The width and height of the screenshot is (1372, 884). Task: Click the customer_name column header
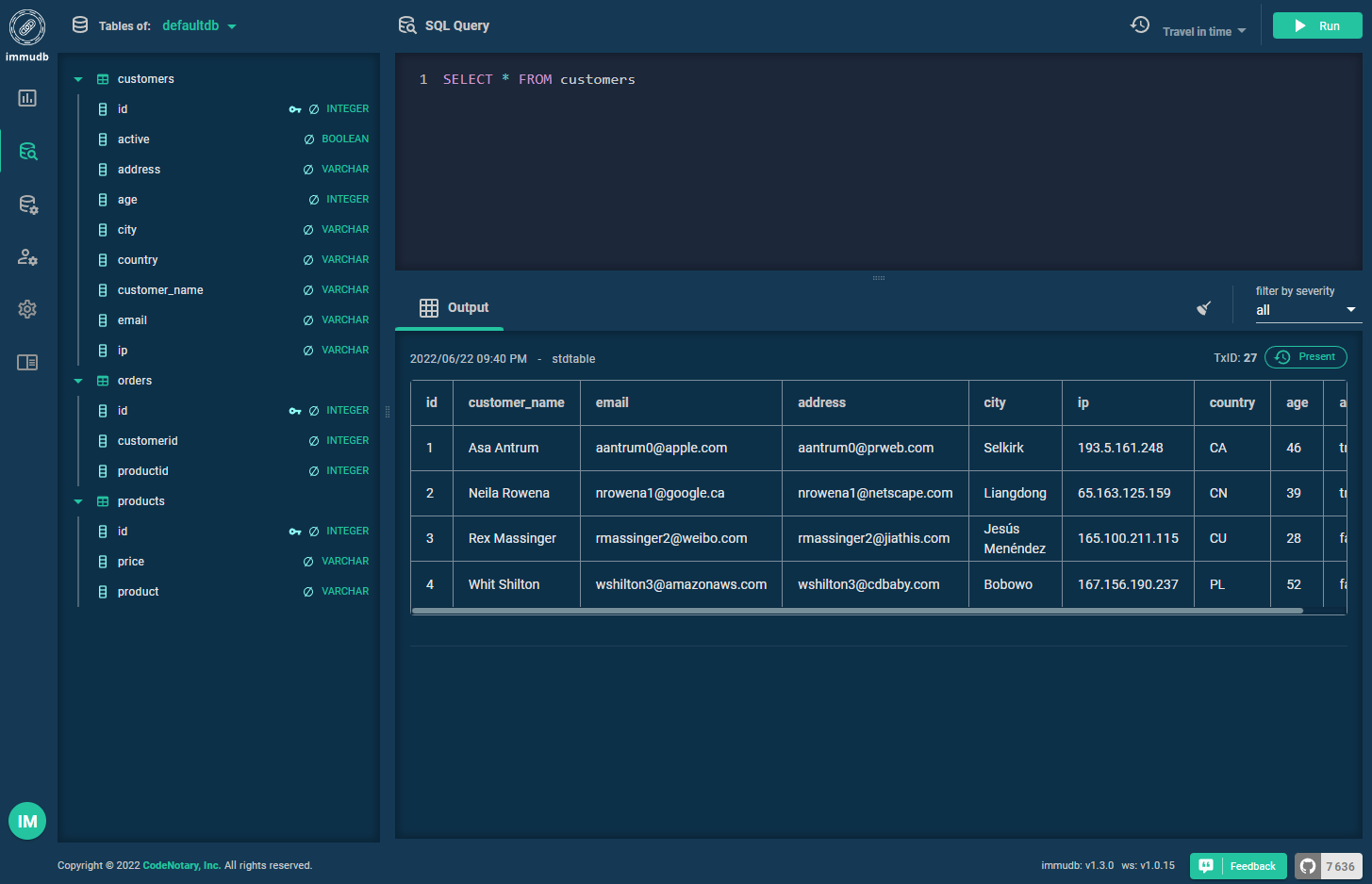517,402
